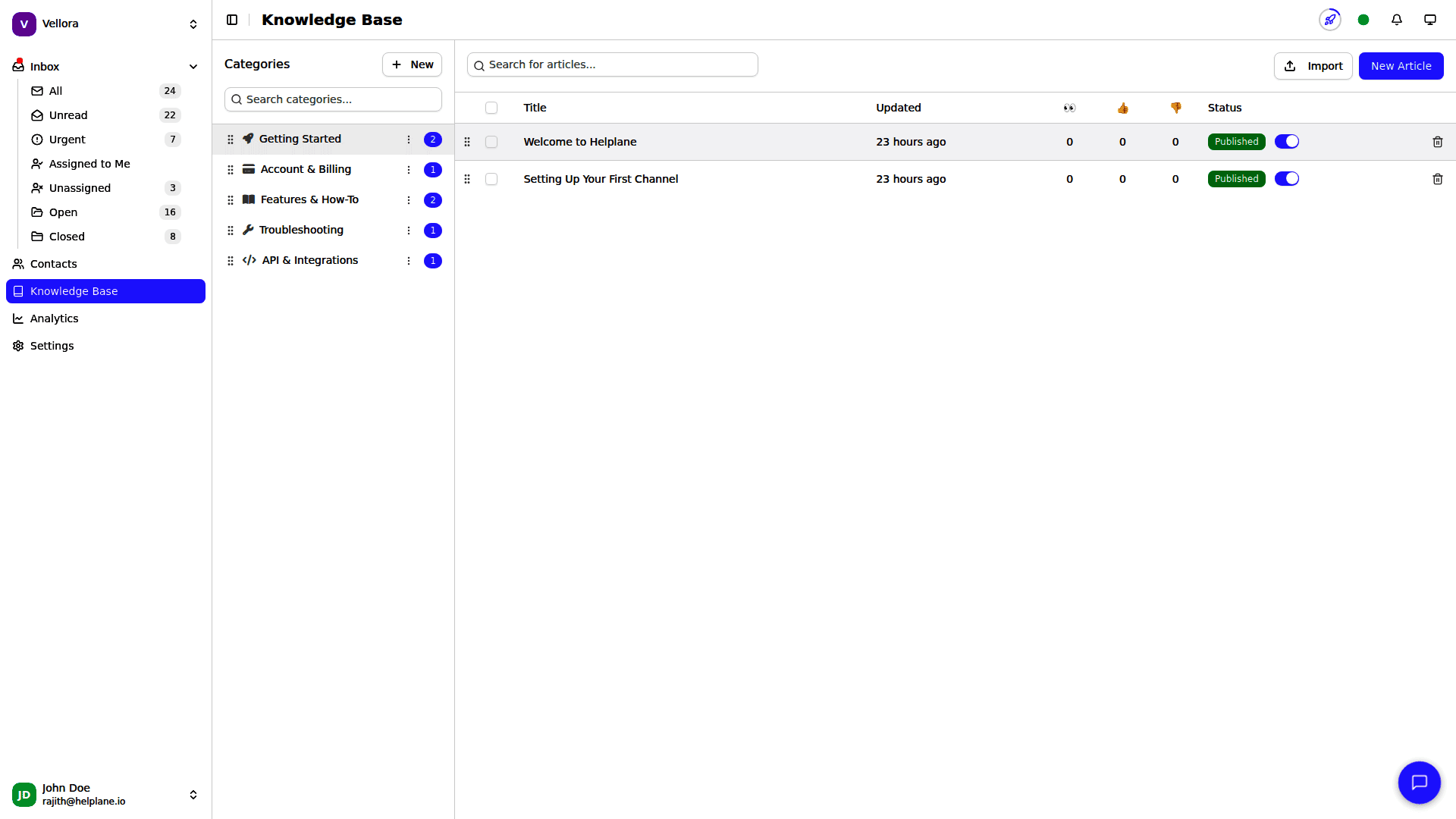Click the green status indicator dot
Screen dimensions: 1456x819
click(1363, 20)
